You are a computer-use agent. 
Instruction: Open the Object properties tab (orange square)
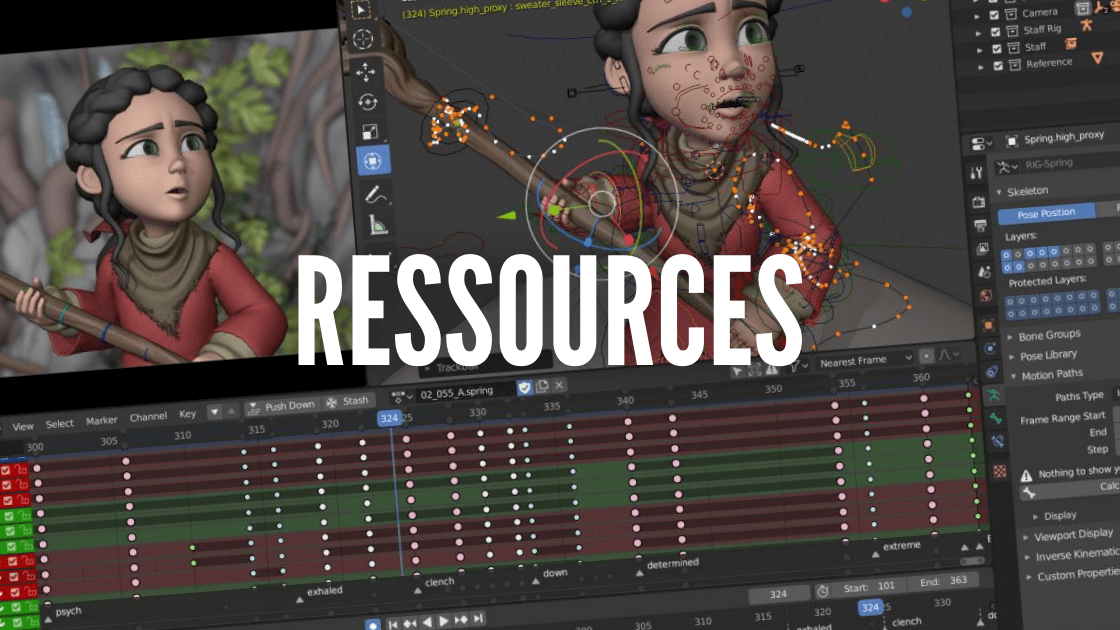pos(988,326)
